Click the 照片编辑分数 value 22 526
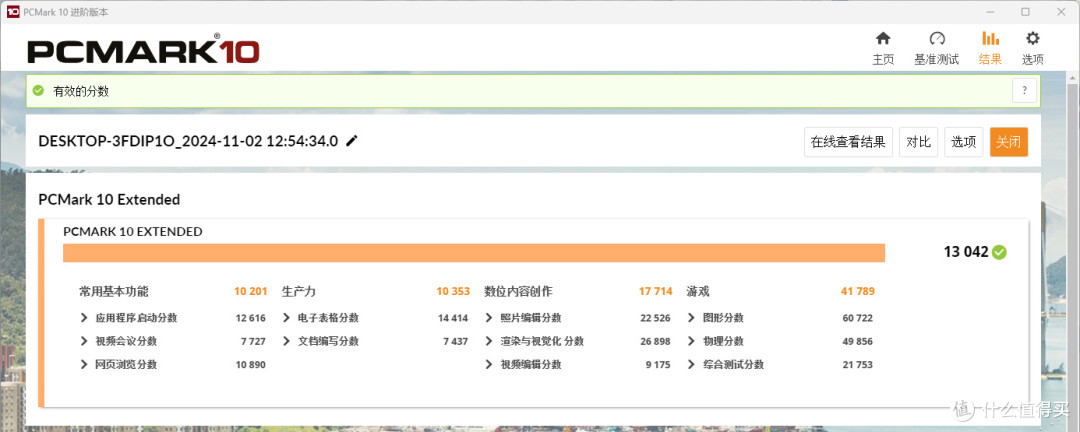 (656, 318)
